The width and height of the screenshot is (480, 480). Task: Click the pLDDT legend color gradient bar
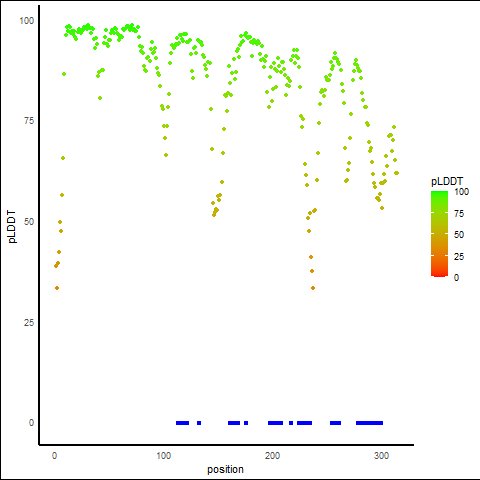439,234
